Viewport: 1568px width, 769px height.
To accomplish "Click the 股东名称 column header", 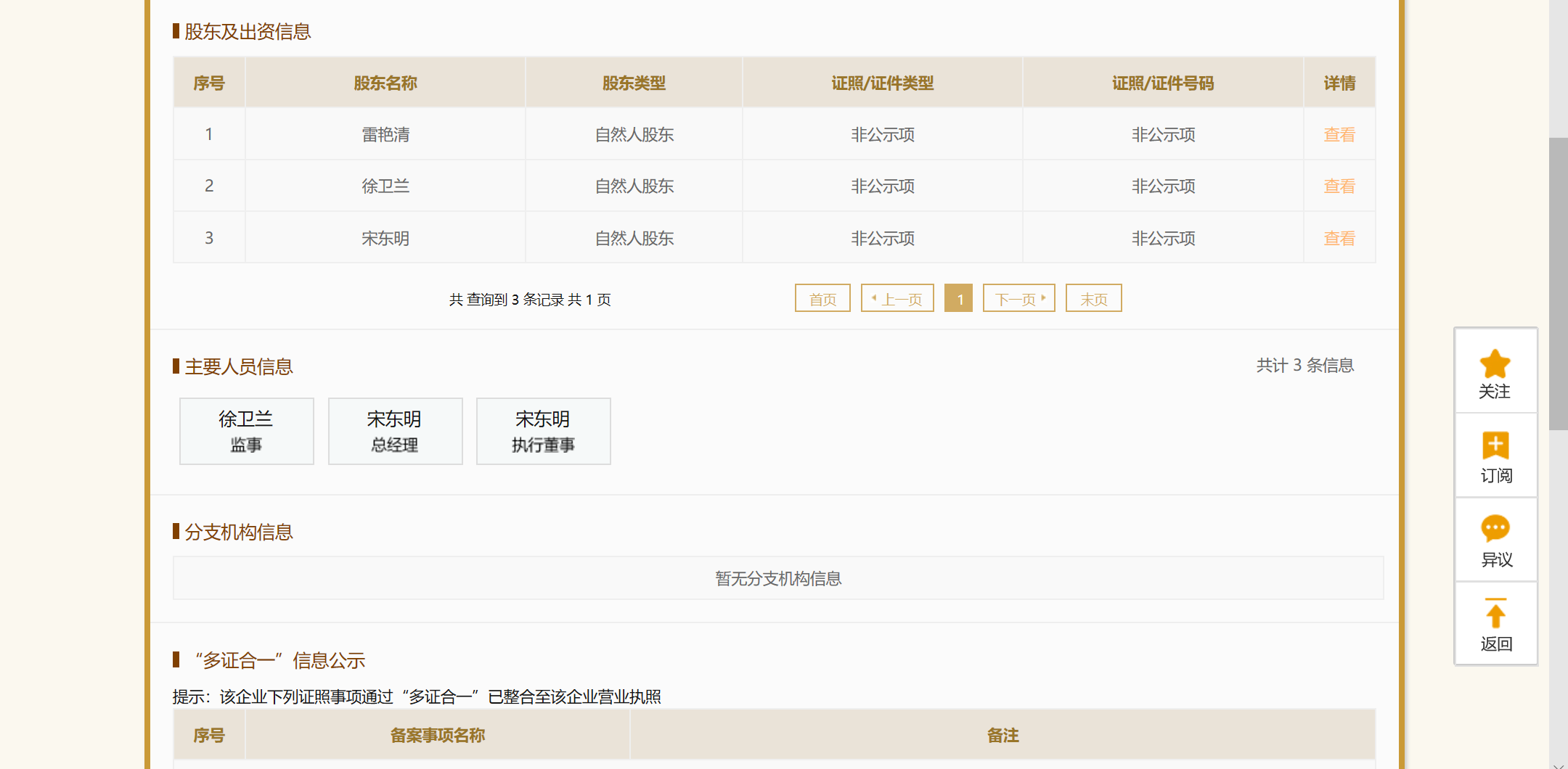I will click(x=385, y=83).
